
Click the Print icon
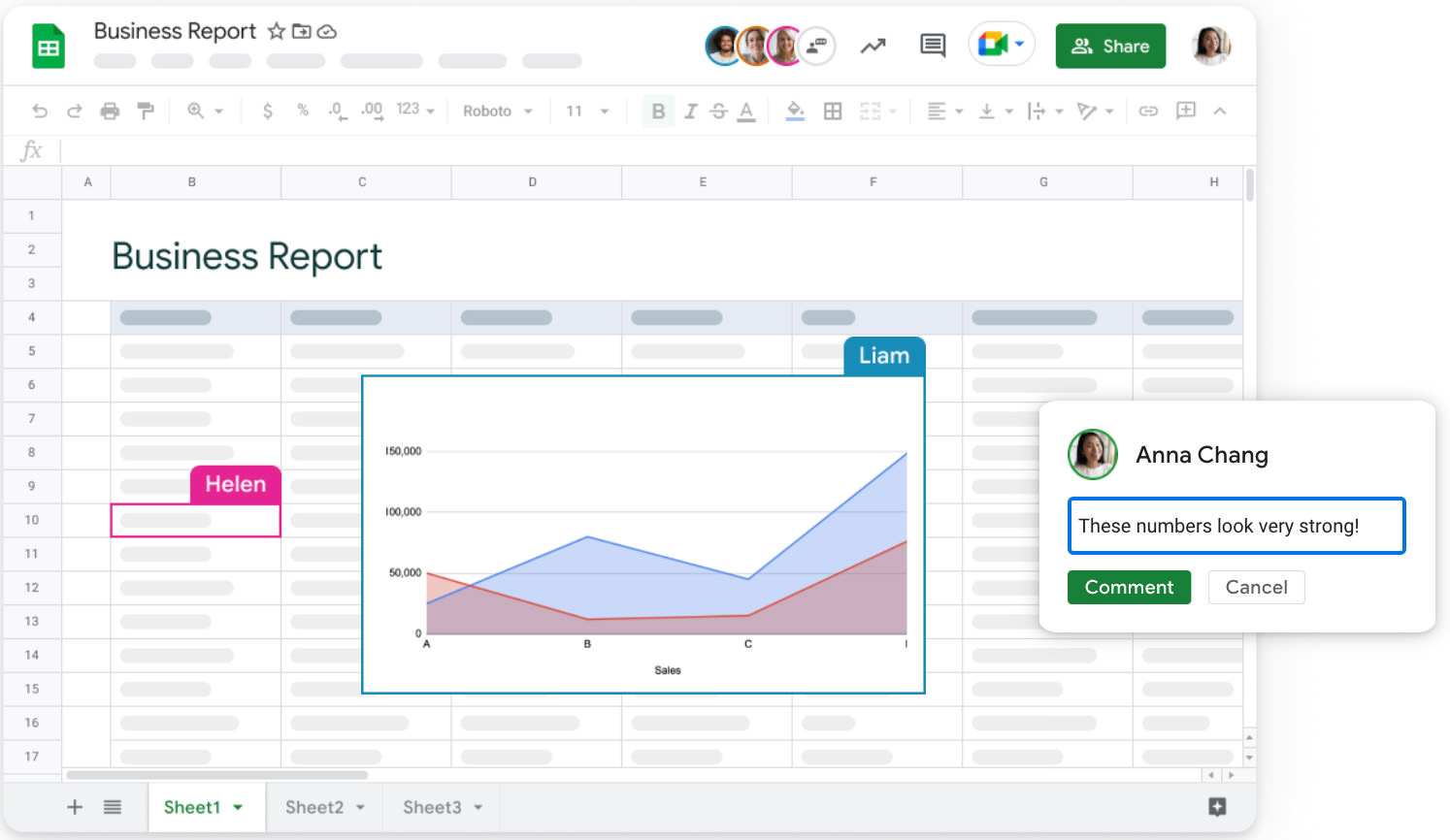111,111
